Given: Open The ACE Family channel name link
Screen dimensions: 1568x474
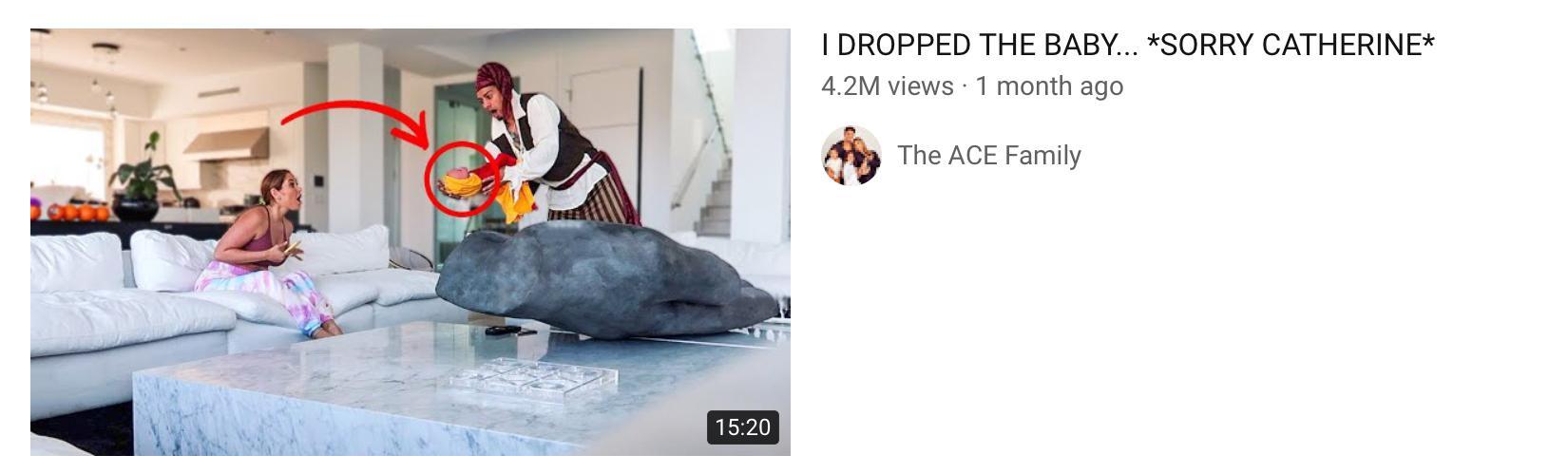Looking at the screenshot, I should point(989,155).
